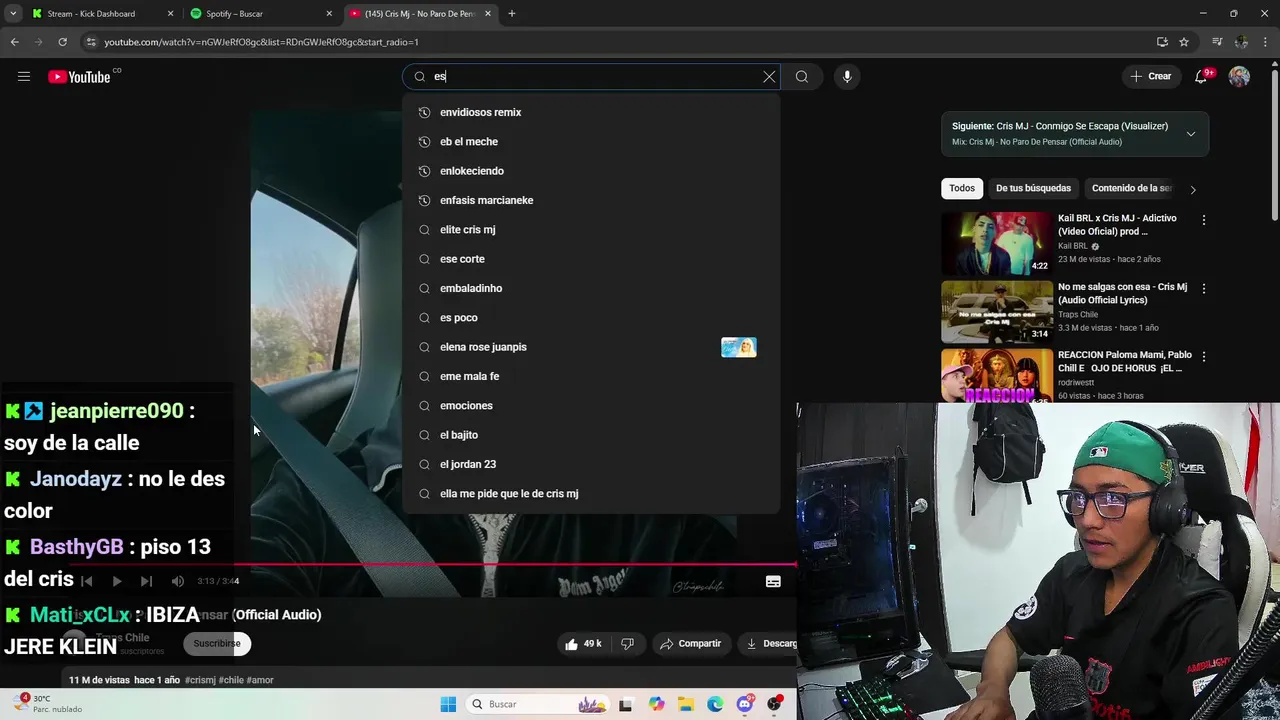Screen dimensions: 1280x720
Task: Open the install app icon in address bar
Action: tap(1162, 42)
